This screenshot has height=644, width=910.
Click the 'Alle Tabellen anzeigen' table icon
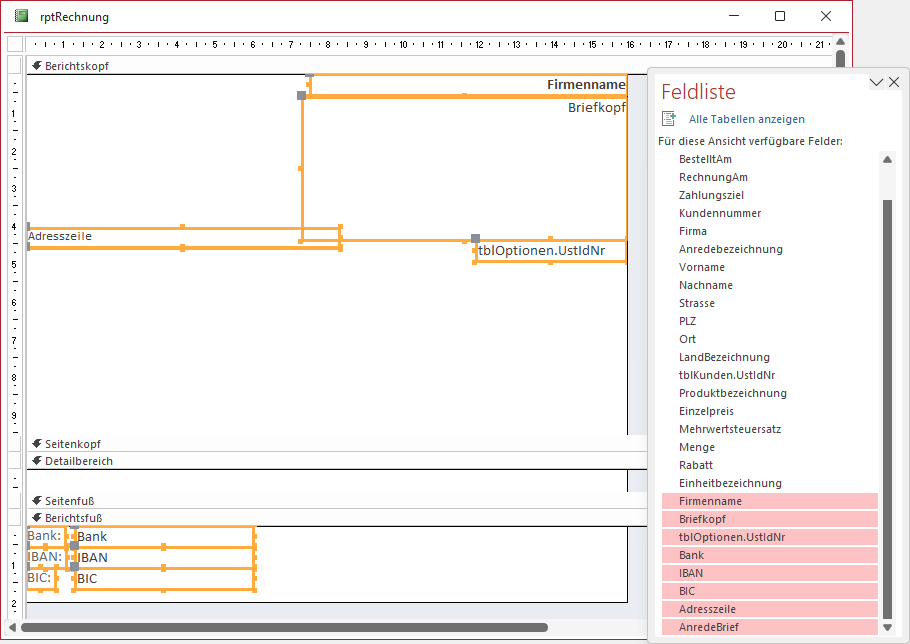pos(669,118)
